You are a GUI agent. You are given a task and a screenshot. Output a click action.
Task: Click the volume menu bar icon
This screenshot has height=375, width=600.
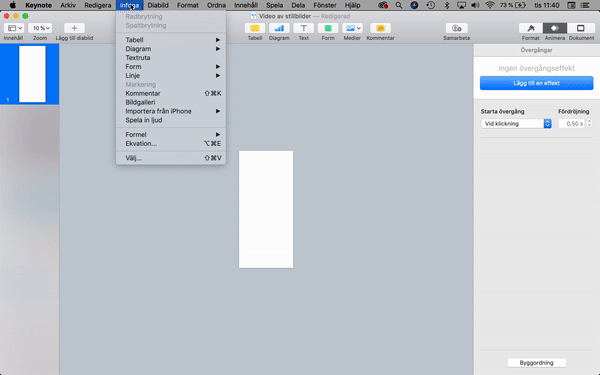(x=475, y=5)
